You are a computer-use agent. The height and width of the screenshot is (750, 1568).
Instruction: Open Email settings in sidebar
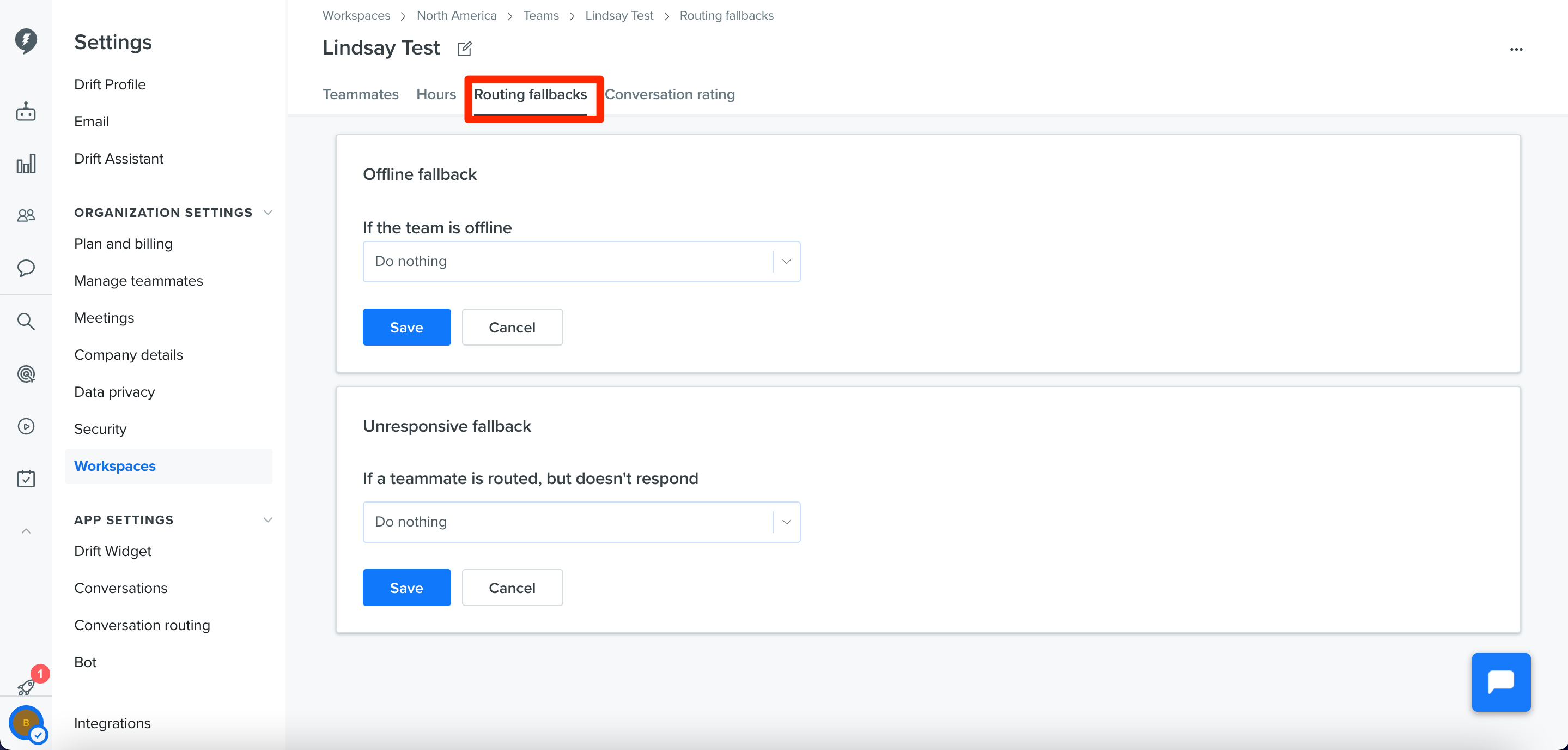(x=92, y=122)
